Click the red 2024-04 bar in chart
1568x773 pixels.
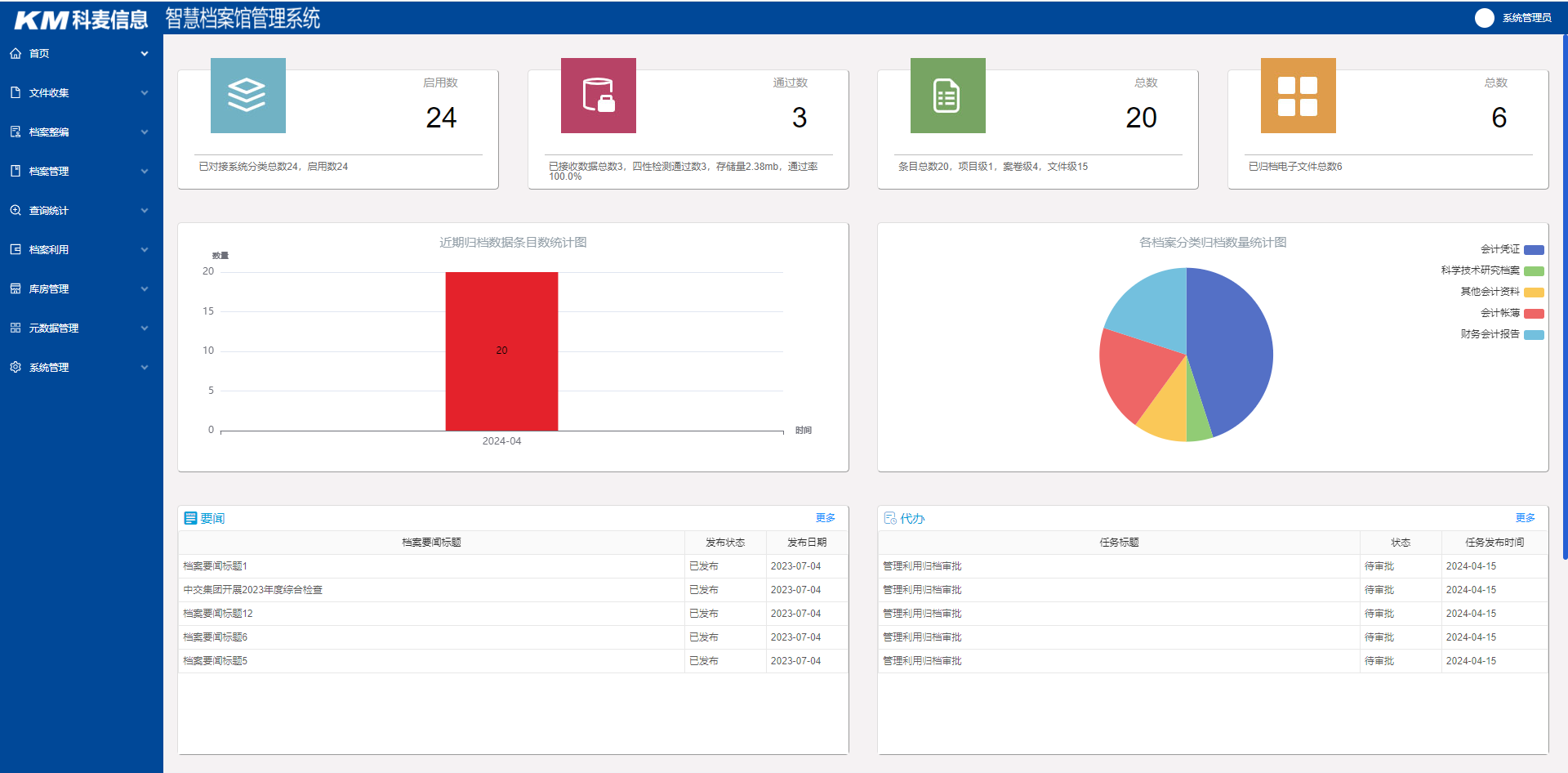point(501,351)
